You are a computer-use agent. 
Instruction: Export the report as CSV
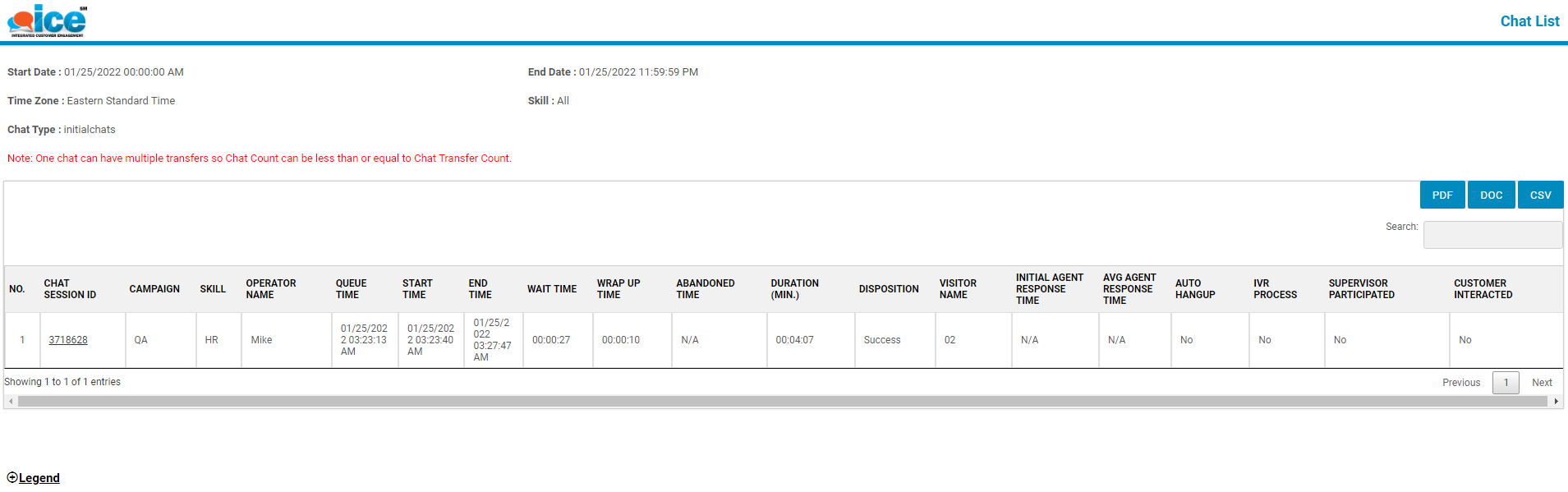tap(1540, 195)
